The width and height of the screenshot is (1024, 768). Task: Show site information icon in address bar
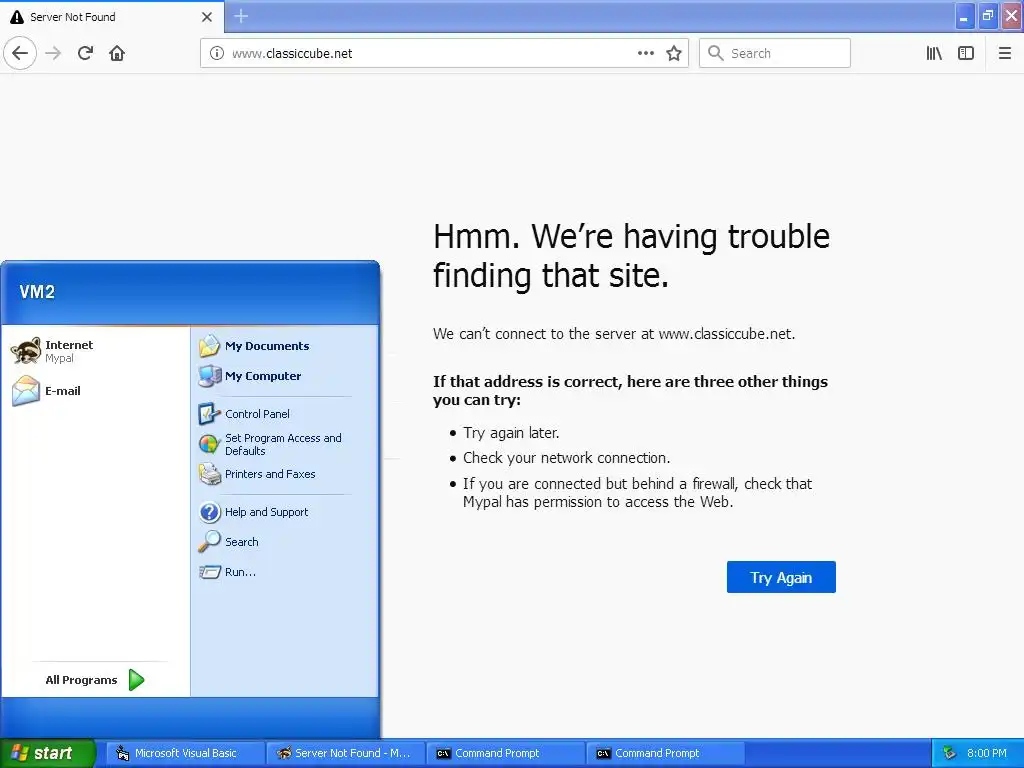(x=217, y=53)
